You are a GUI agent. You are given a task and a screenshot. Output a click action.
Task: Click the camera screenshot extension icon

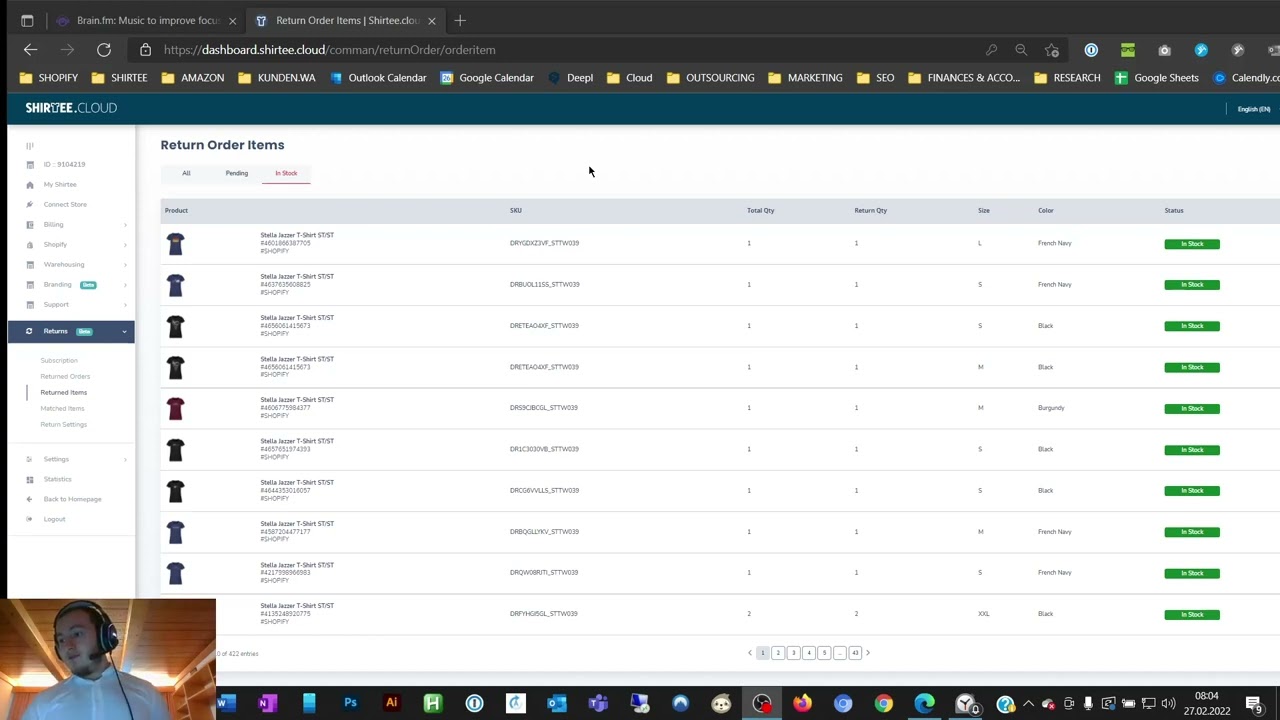coord(1165,50)
